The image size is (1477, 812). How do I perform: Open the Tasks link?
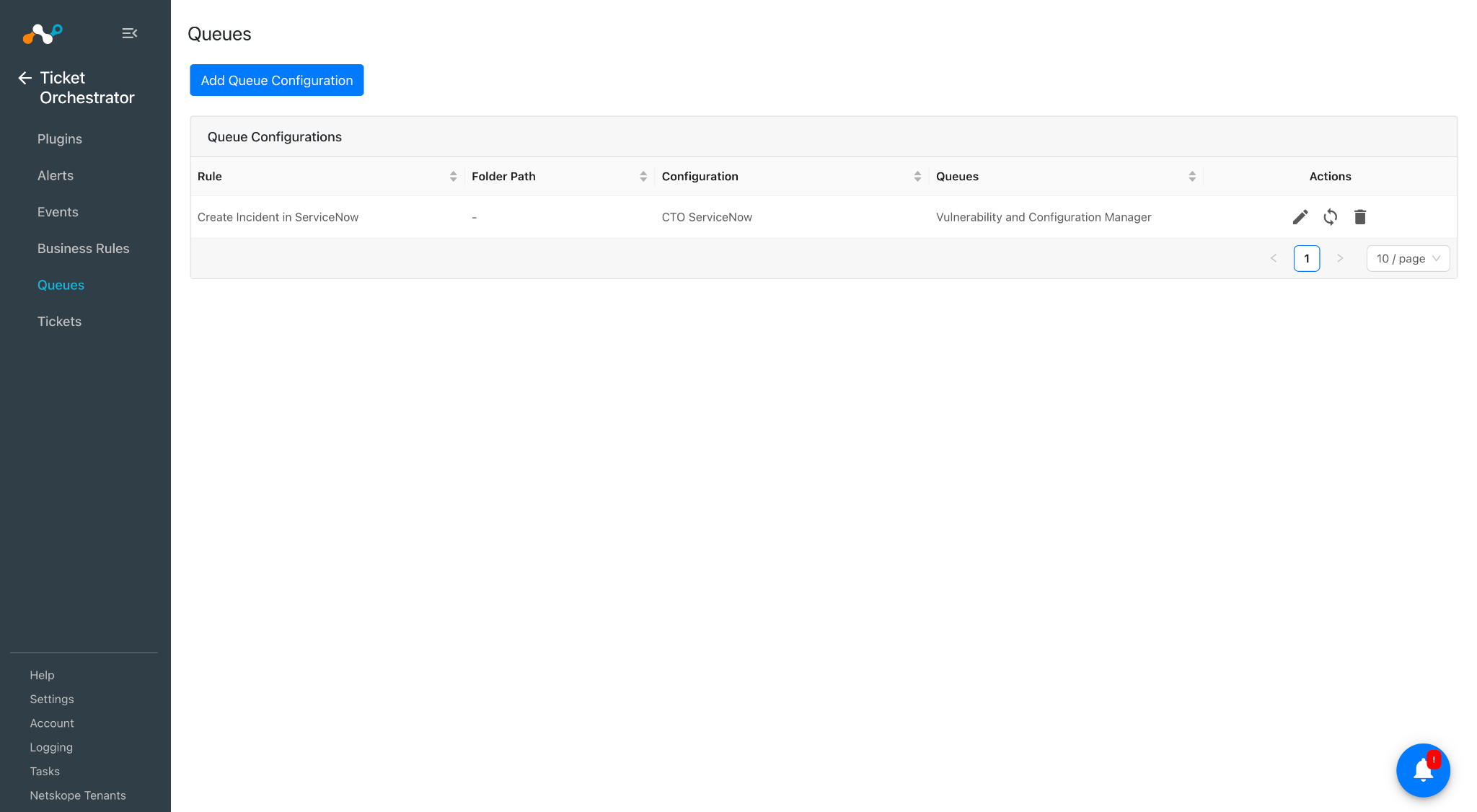(x=45, y=772)
